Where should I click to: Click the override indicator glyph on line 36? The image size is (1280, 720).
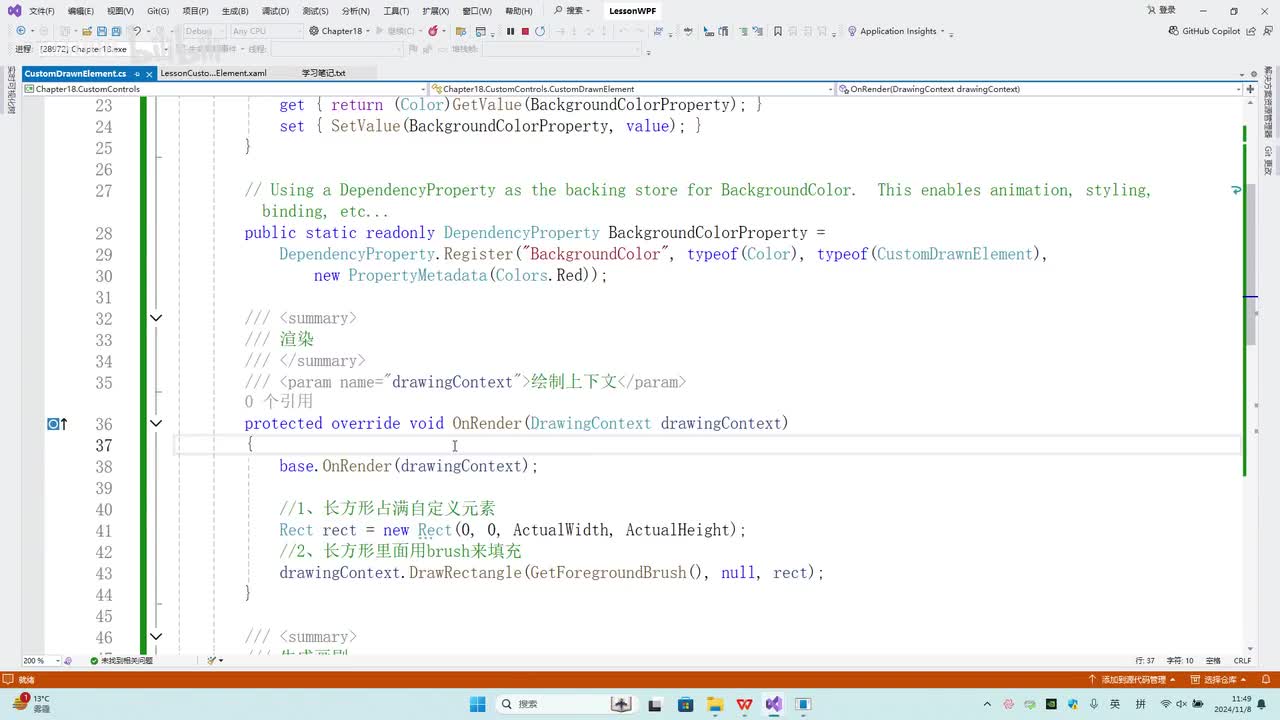click(x=58, y=424)
